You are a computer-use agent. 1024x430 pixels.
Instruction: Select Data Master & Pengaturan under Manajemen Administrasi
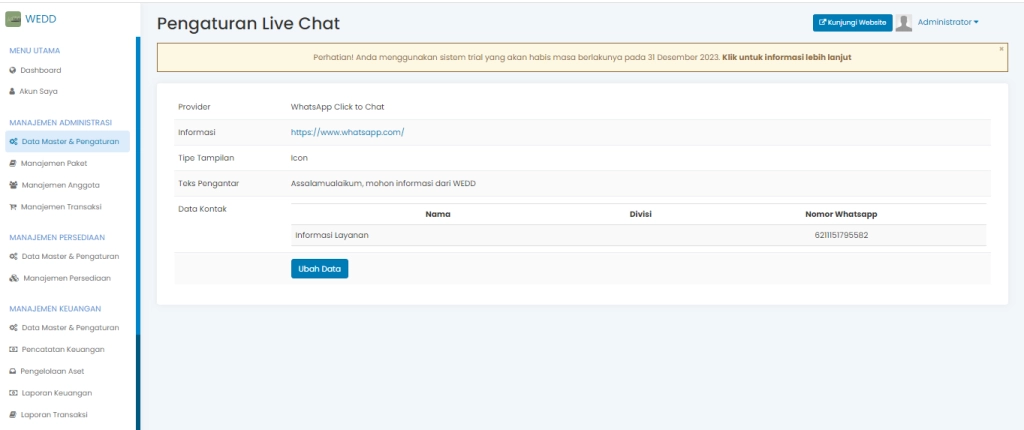pos(70,141)
